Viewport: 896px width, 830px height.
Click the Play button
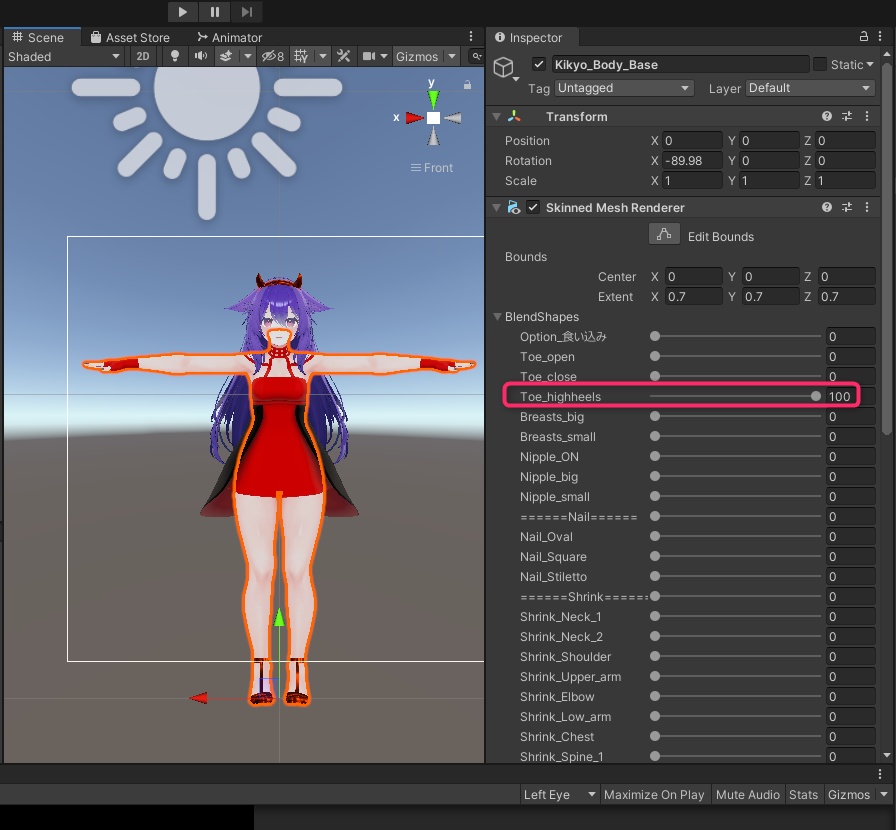tap(182, 11)
